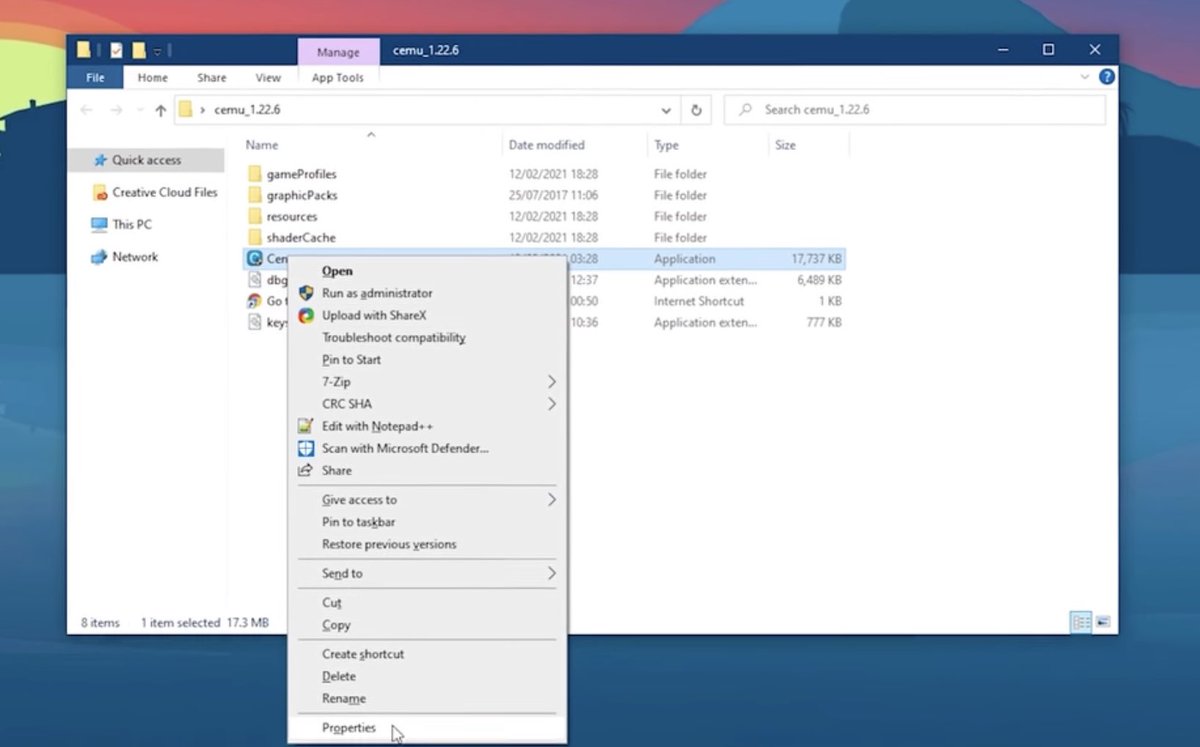Click the Manage contextual tab
The width and height of the screenshot is (1200, 747).
tap(338, 52)
